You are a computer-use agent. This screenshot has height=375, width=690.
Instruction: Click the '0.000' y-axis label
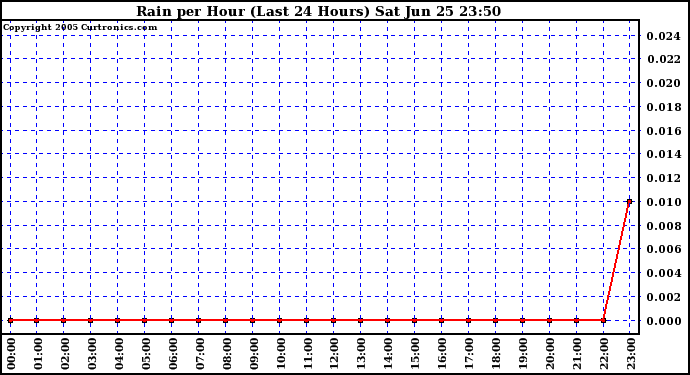pos(663,321)
